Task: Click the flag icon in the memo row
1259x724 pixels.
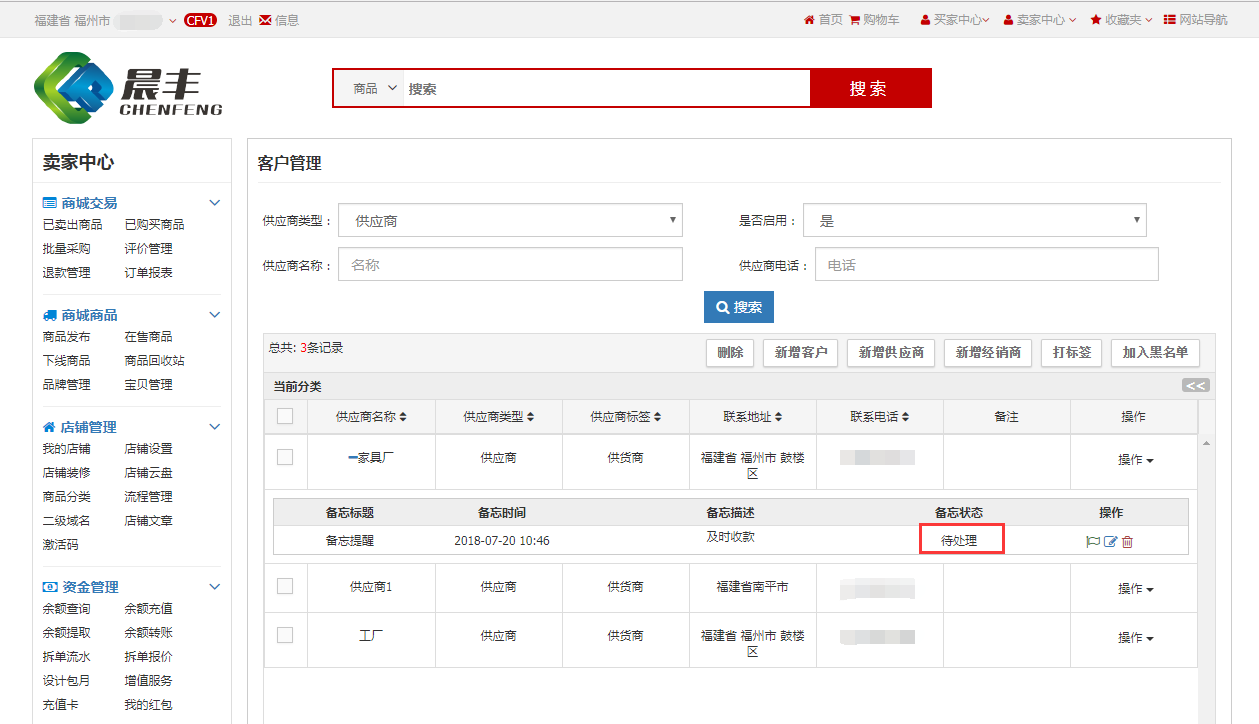Action: pyautogui.click(x=1093, y=542)
